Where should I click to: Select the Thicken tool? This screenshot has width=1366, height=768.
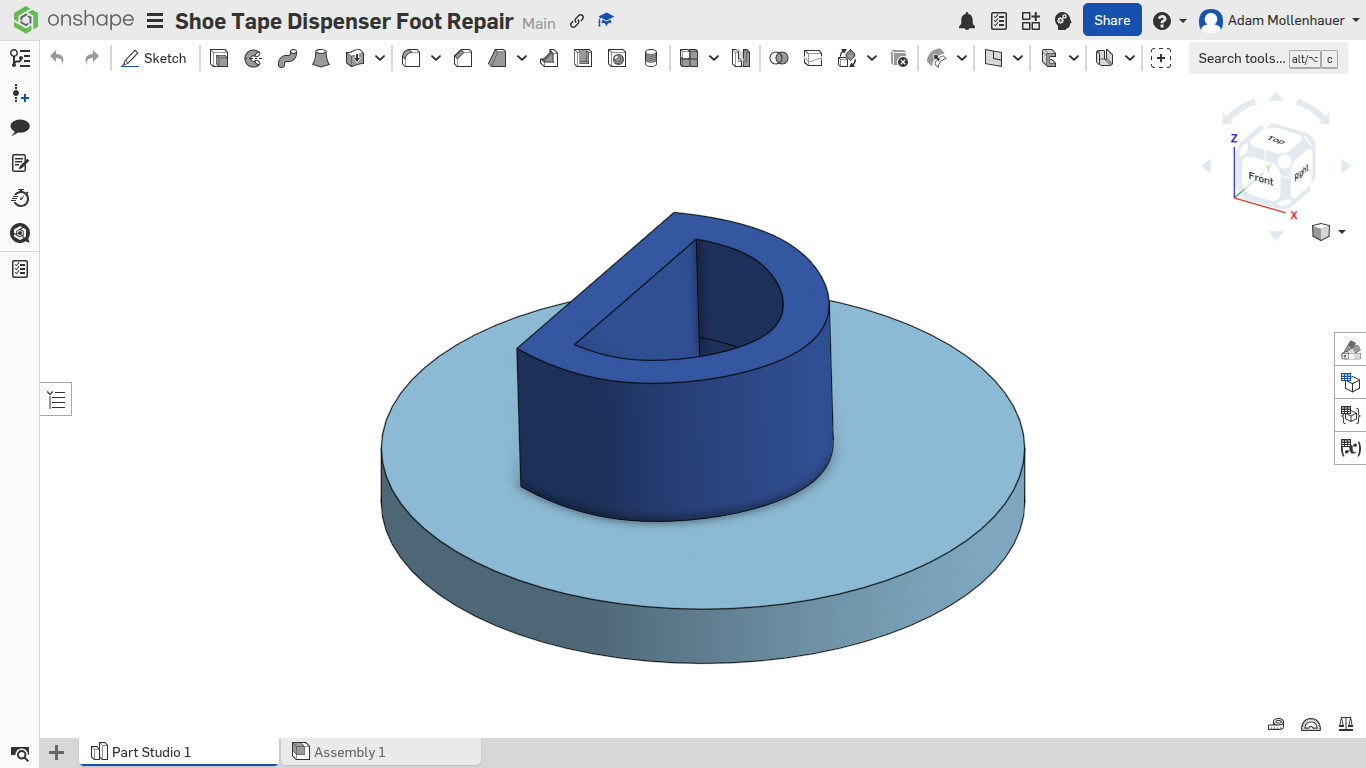pyautogui.click(x=355, y=58)
